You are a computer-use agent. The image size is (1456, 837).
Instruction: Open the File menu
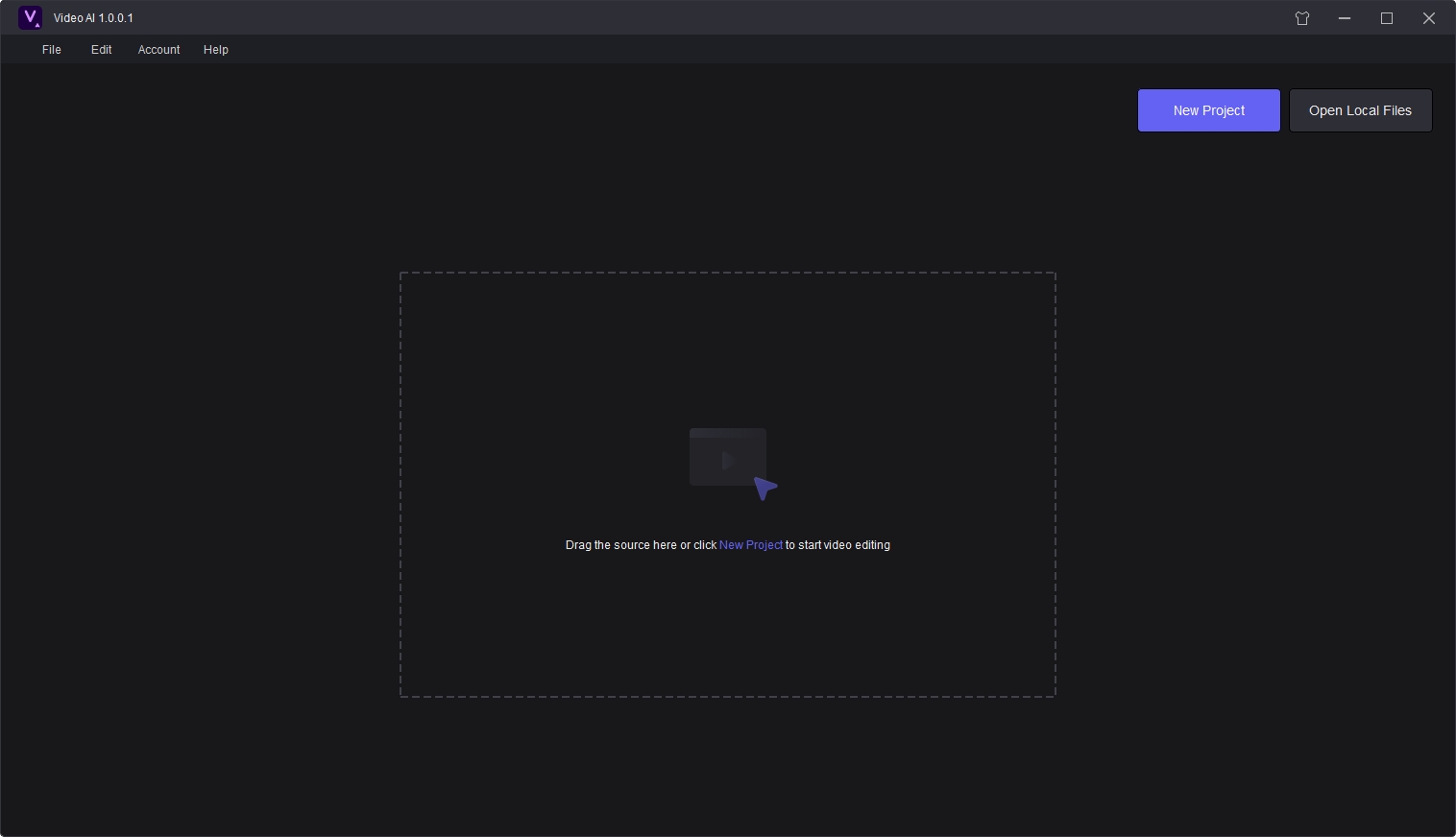(x=51, y=49)
